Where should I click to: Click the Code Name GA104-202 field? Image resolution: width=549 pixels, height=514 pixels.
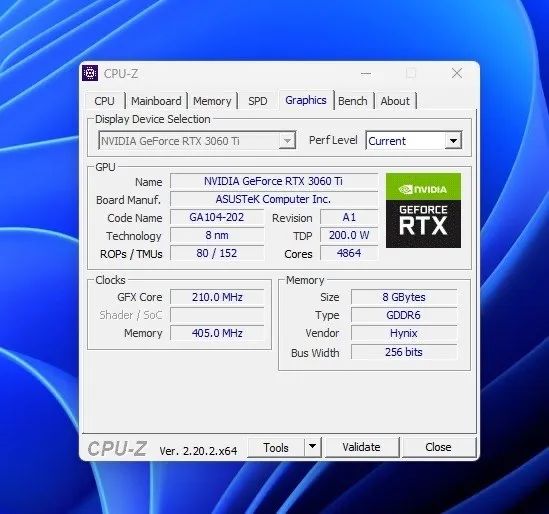(x=217, y=217)
